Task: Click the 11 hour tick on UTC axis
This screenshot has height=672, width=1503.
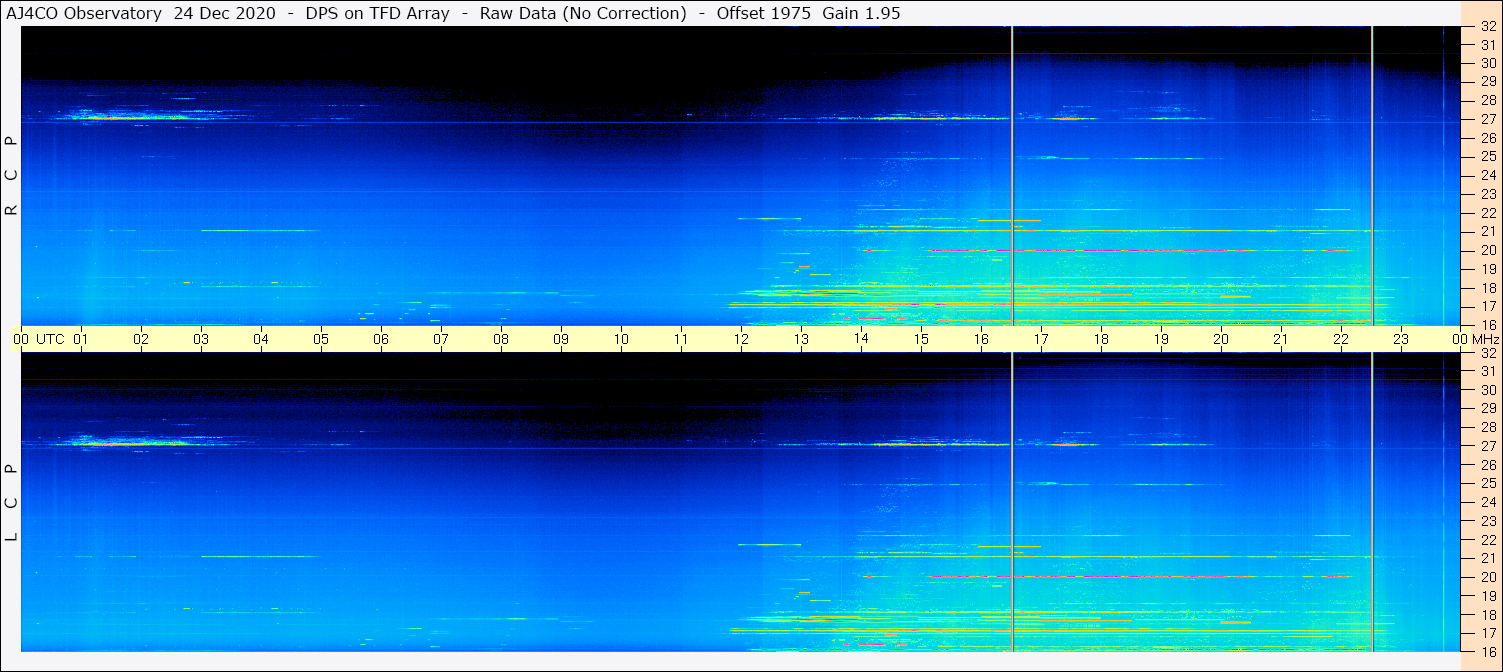Action: coord(681,339)
